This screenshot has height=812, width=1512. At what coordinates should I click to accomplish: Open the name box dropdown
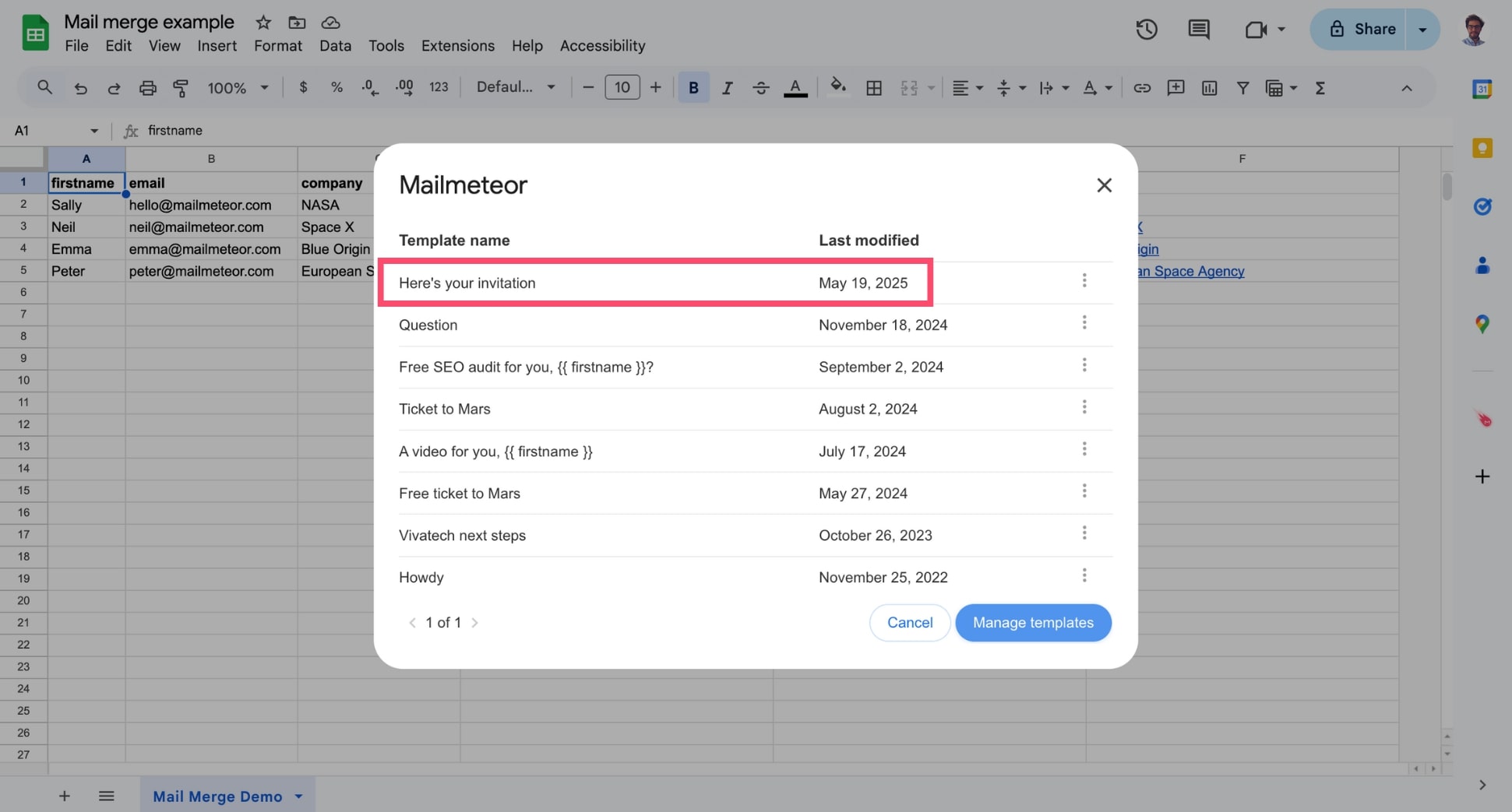tap(94, 131)
